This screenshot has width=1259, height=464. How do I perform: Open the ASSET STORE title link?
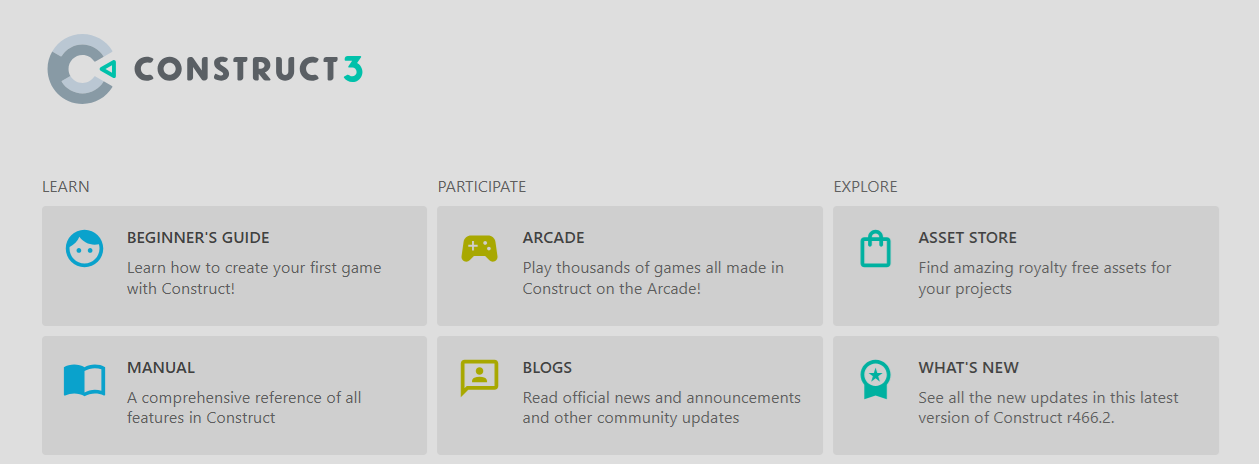tap(967, 238)
